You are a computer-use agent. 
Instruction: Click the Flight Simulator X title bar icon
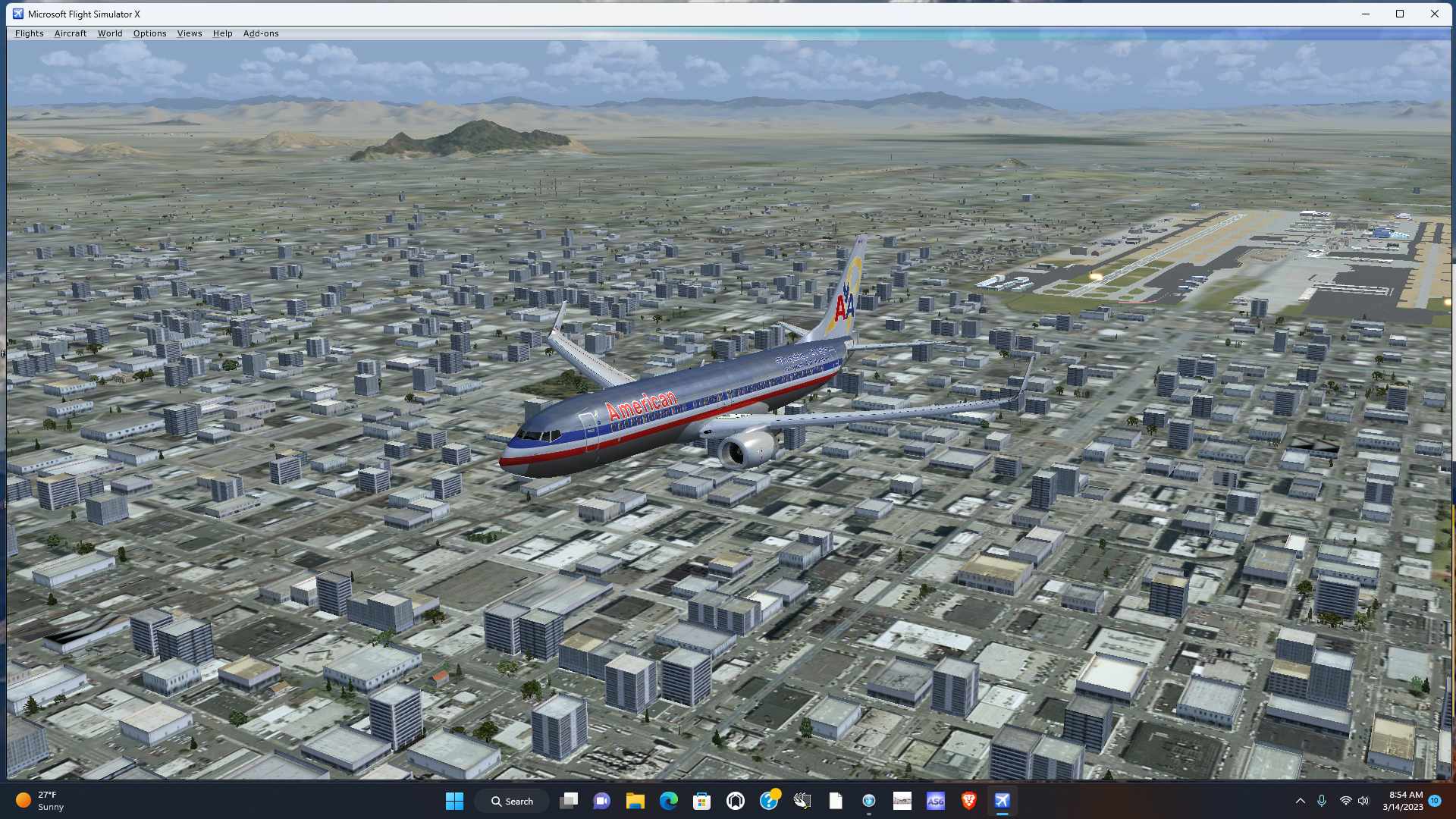18,14
